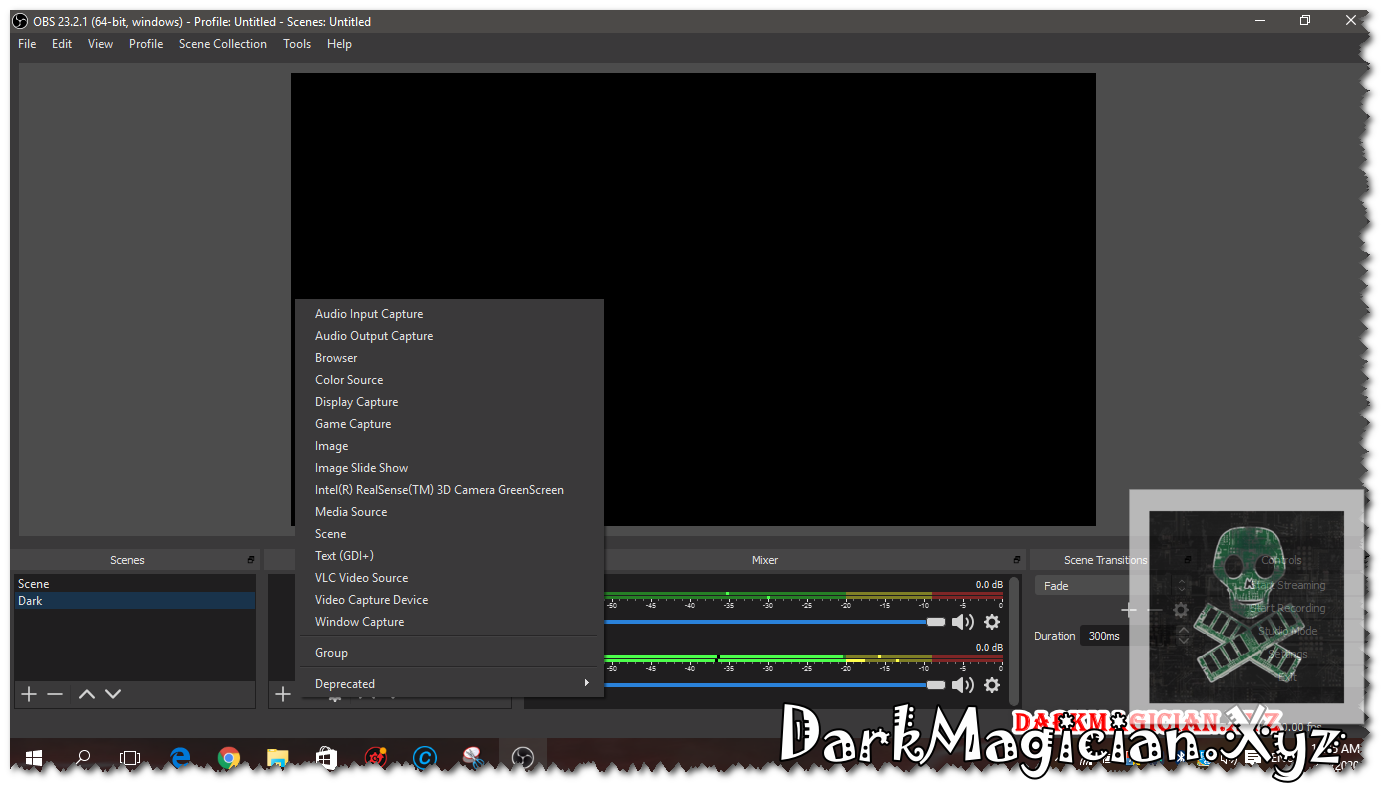Expand the Deprecated submenu

[x=449, y=684]
